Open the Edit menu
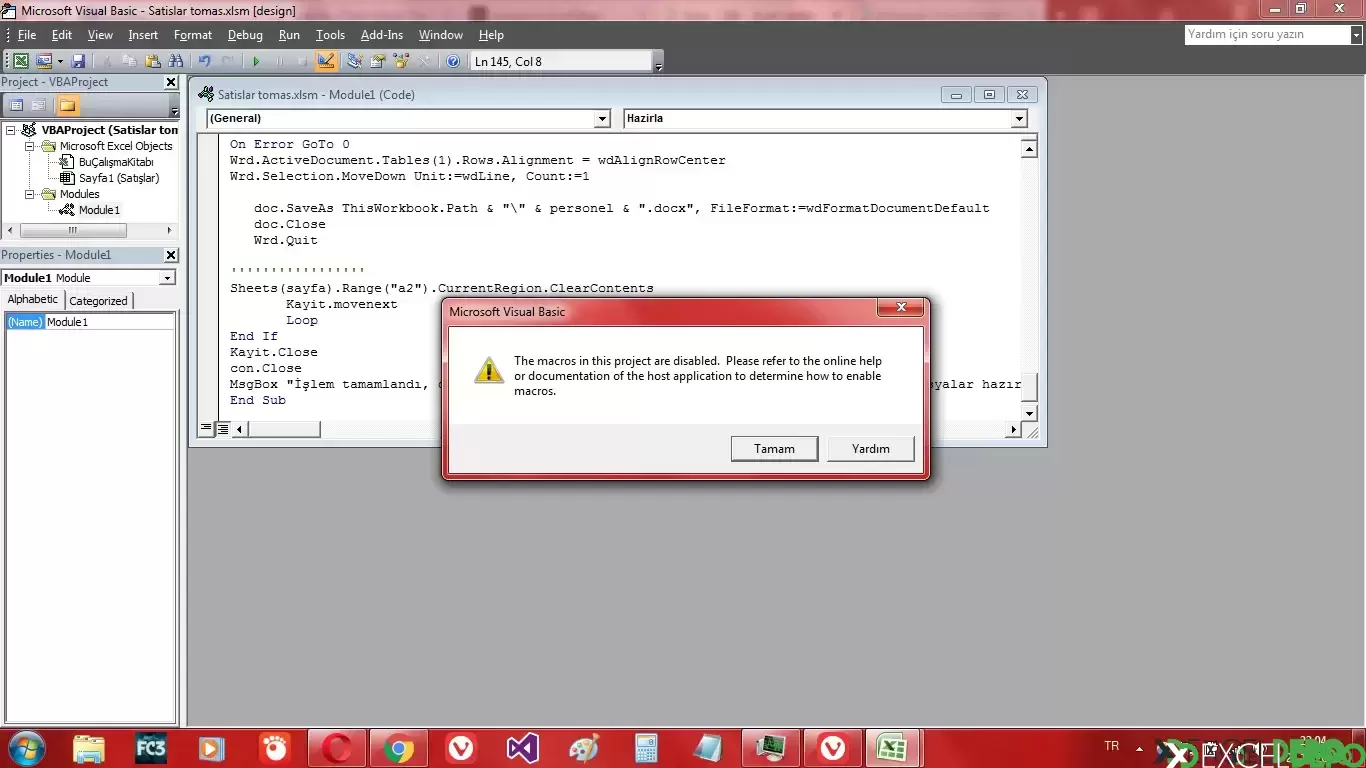Viewport: 1366px width, 768px height. coord(62,35)
